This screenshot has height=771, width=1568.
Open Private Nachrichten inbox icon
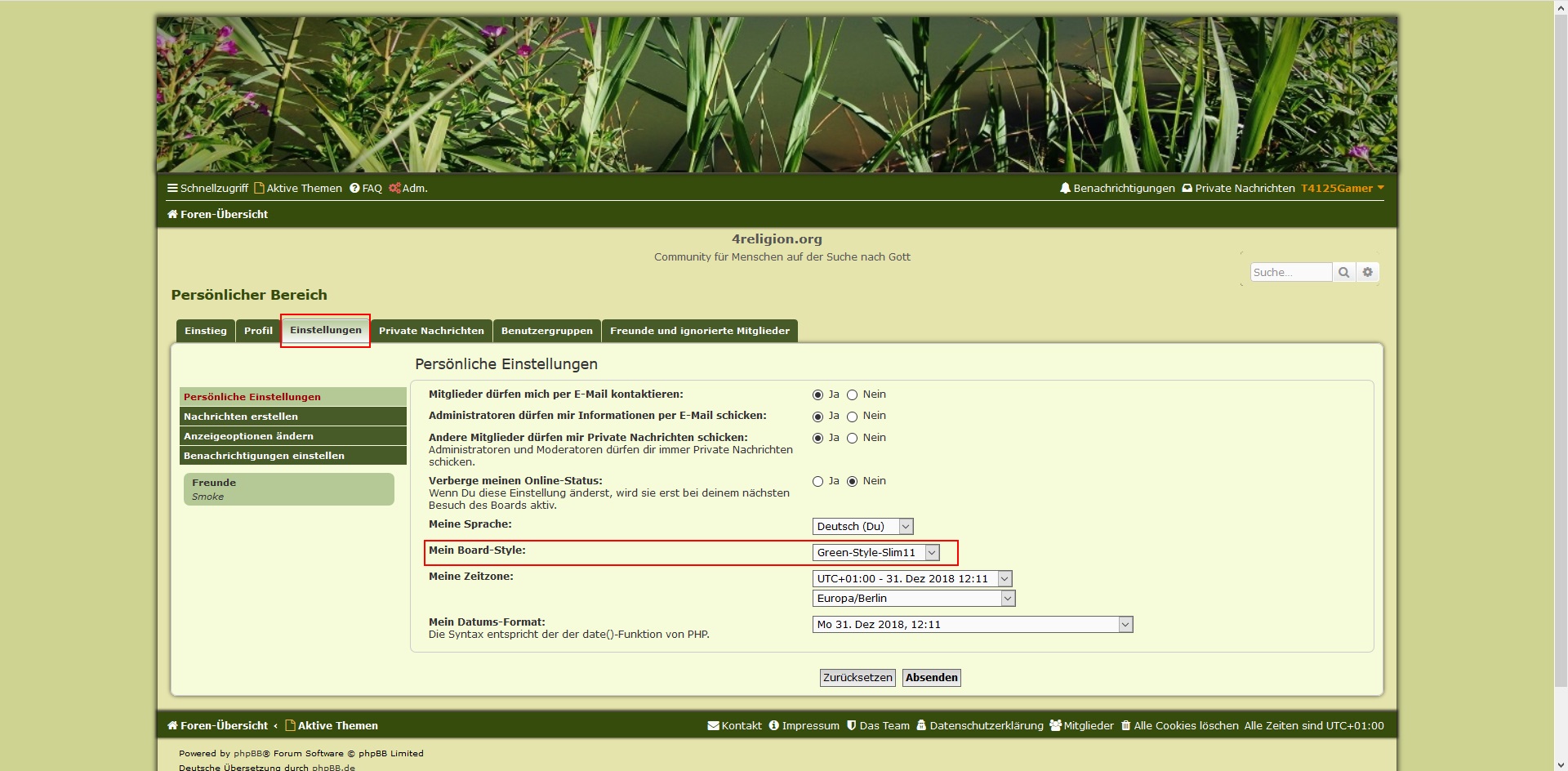pos(1187,189)
